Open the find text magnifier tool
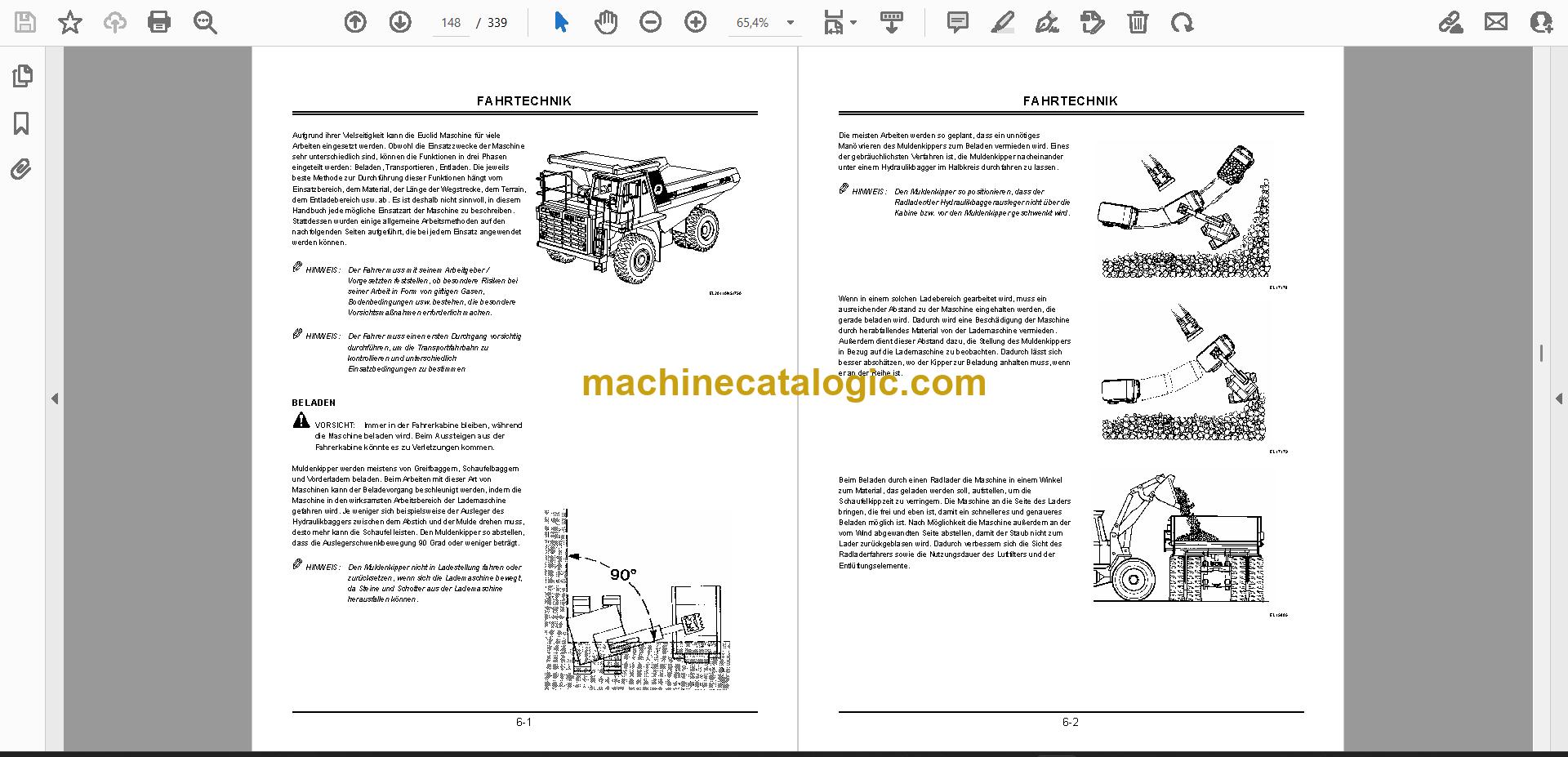This screenshot has height=757, width=1568. click(x=205, y=22)
